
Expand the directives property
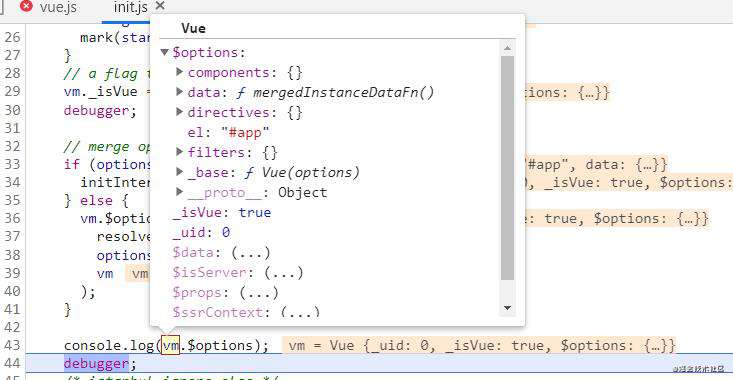180,112
